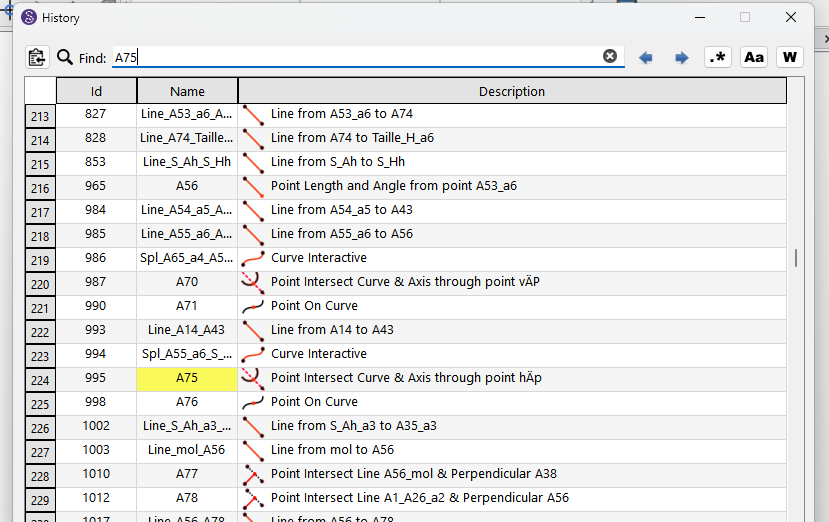This screenshot has height=522, width=829.
Task: Select row header 224
Action: (40, 378)
